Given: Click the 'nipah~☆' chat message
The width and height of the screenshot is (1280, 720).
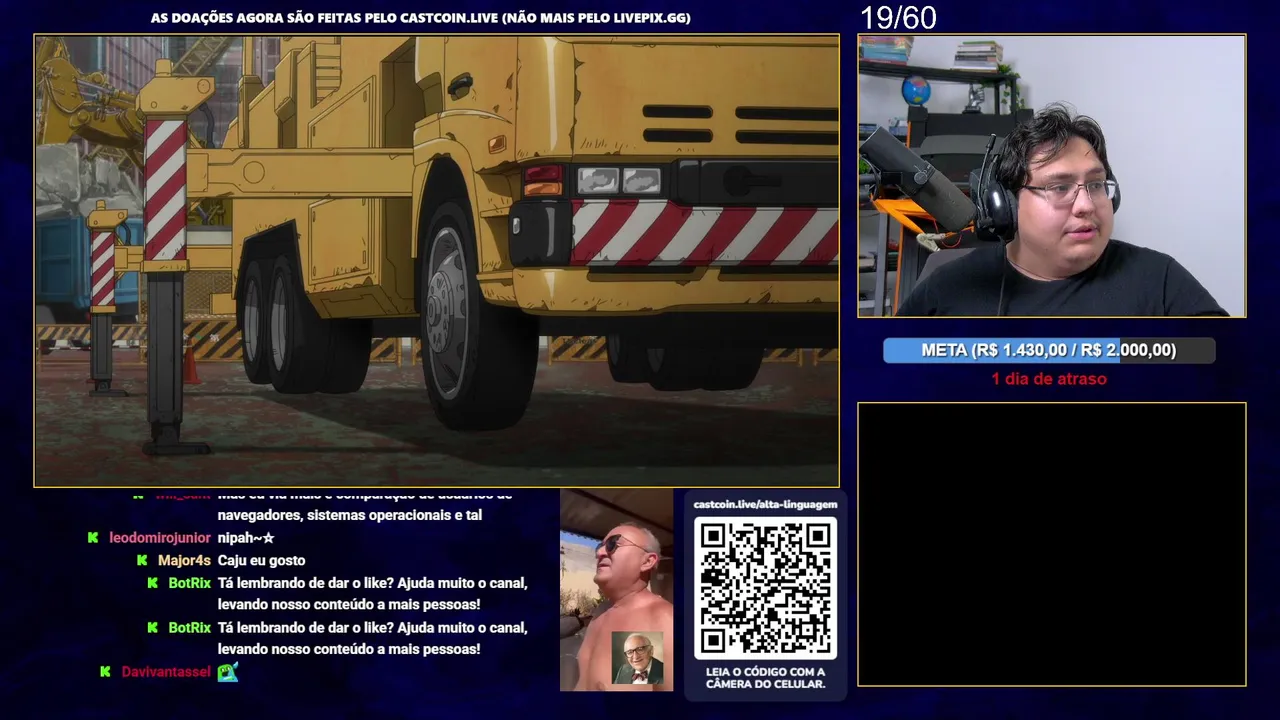Looking at the screenshot, I should tap(246, 538).
